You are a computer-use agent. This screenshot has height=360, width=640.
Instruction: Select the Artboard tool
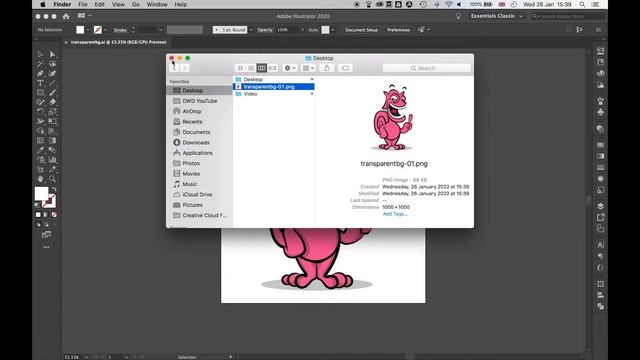point(40,169)
